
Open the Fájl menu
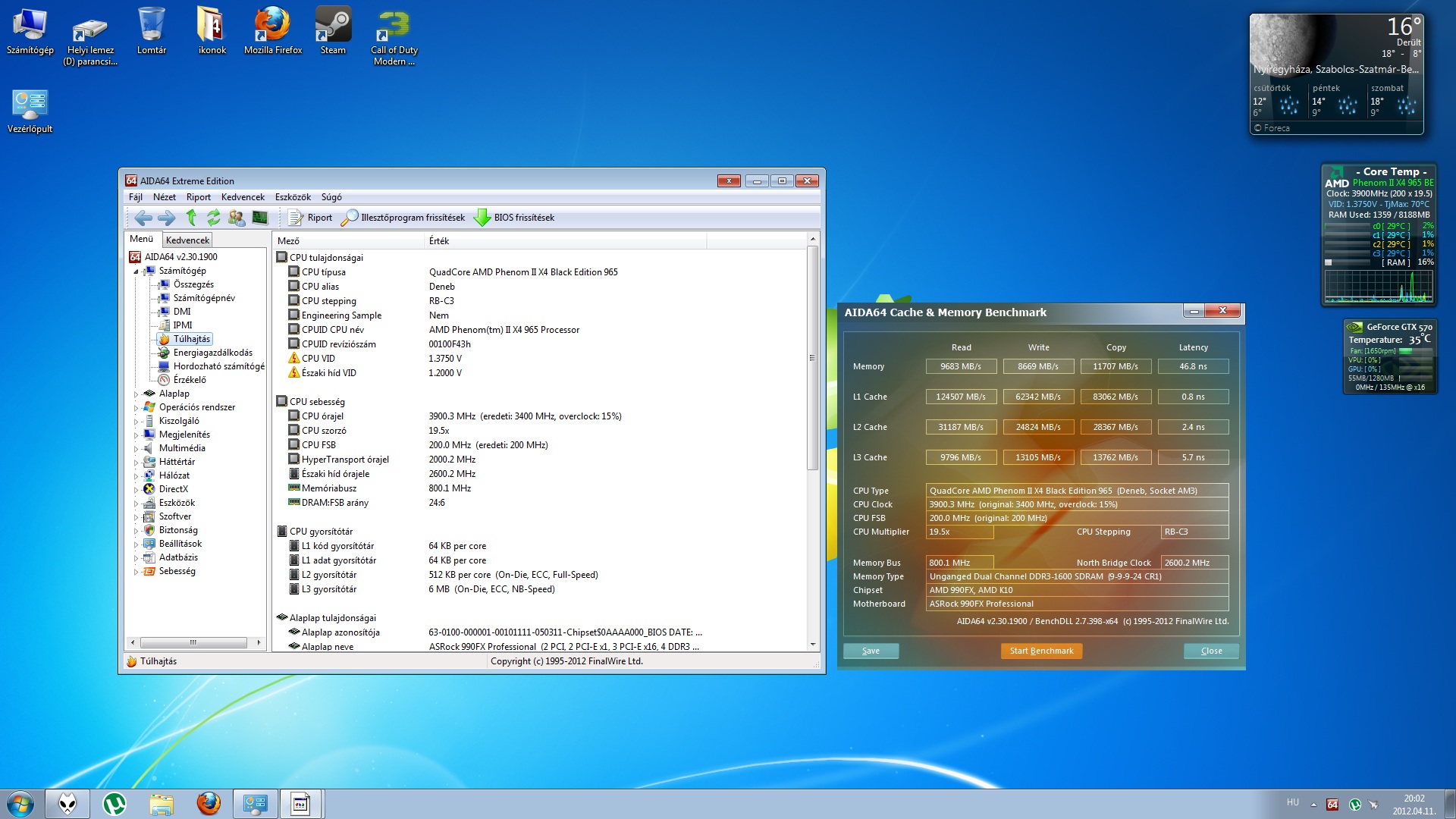[136, 197]
